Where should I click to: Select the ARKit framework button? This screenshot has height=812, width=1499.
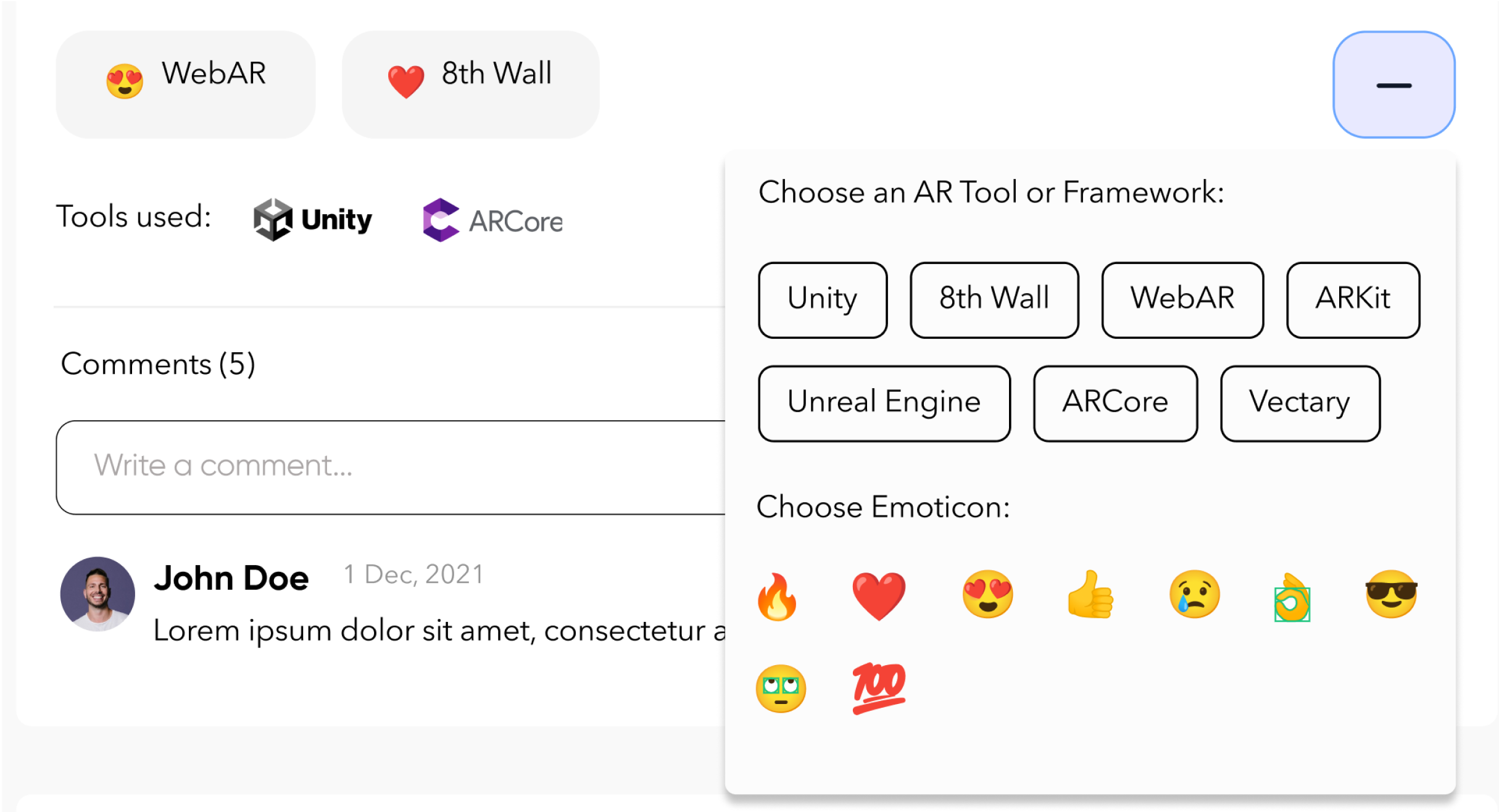pos(1355,298)
